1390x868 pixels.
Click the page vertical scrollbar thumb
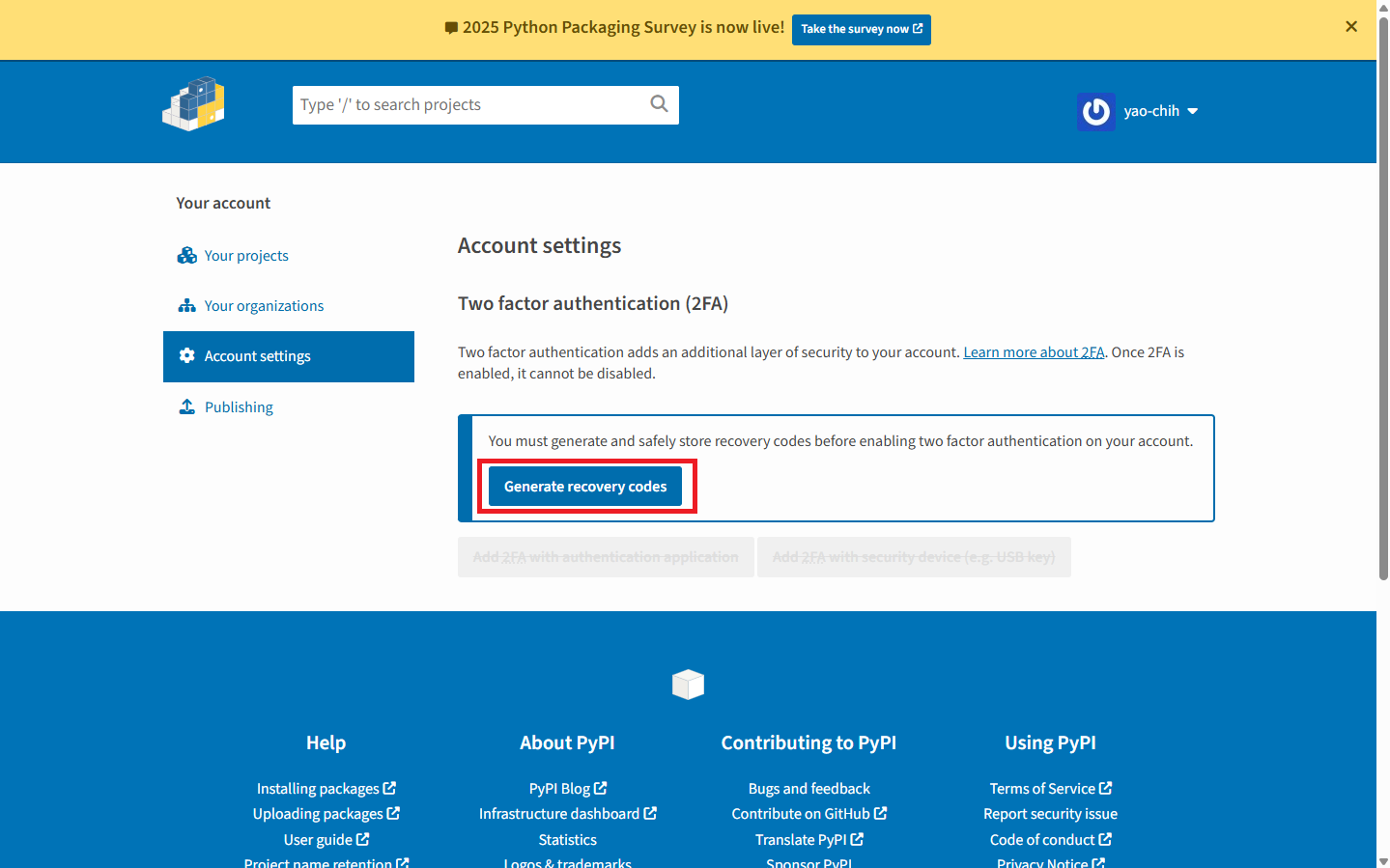click(x=1383, y=297)
